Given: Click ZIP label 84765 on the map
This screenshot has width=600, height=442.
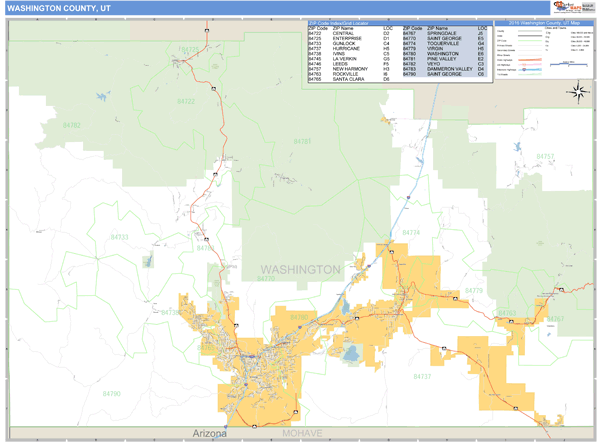Looking at the screenshot, I should [206, 348].
